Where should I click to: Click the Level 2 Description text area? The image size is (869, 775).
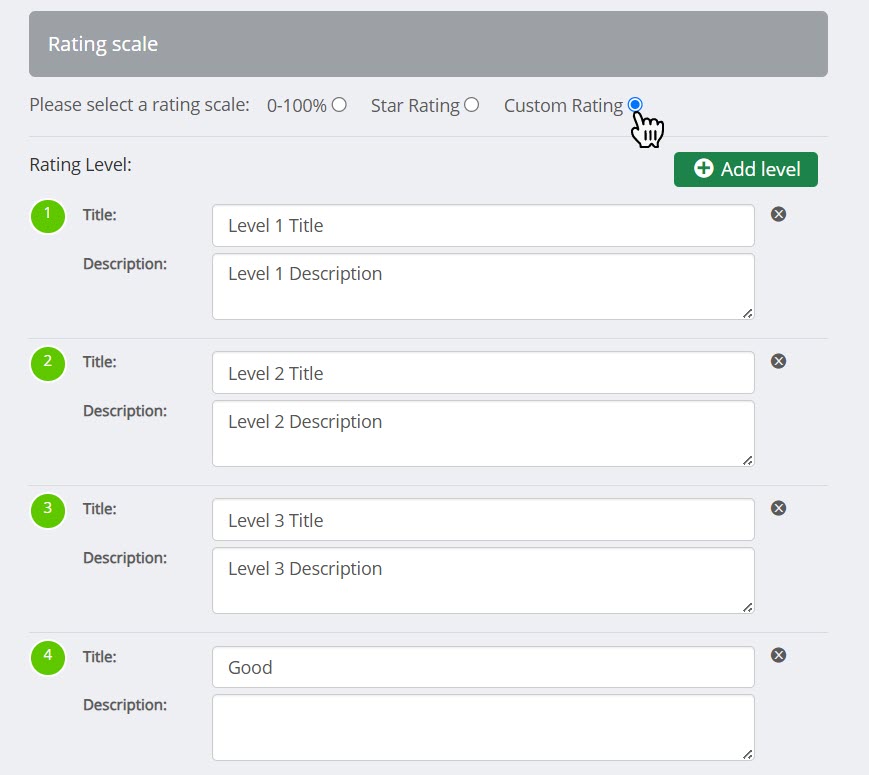(x=483, y=433)
